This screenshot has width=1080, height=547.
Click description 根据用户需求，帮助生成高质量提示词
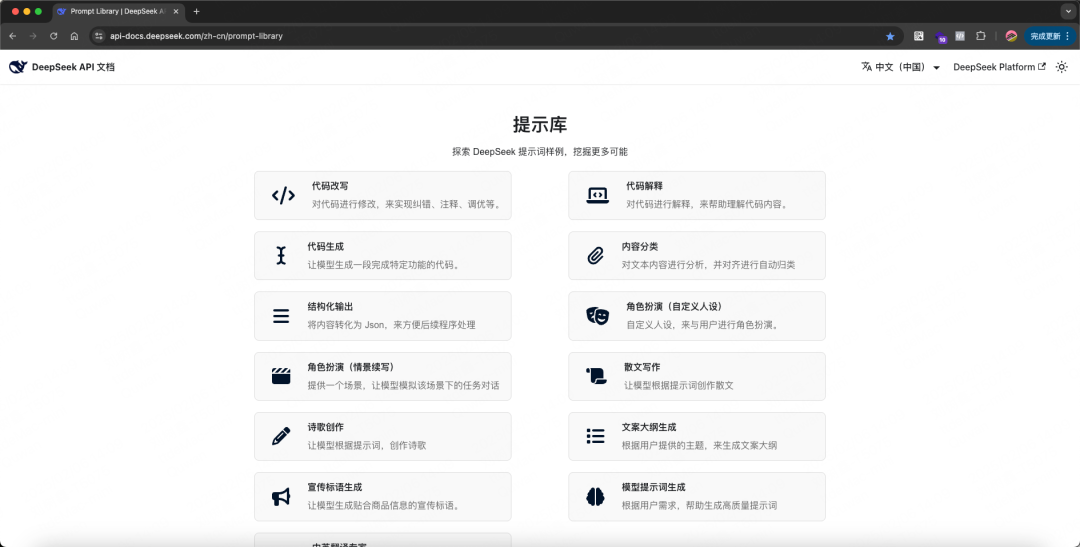pyautogui.click(x=699, y=506)
